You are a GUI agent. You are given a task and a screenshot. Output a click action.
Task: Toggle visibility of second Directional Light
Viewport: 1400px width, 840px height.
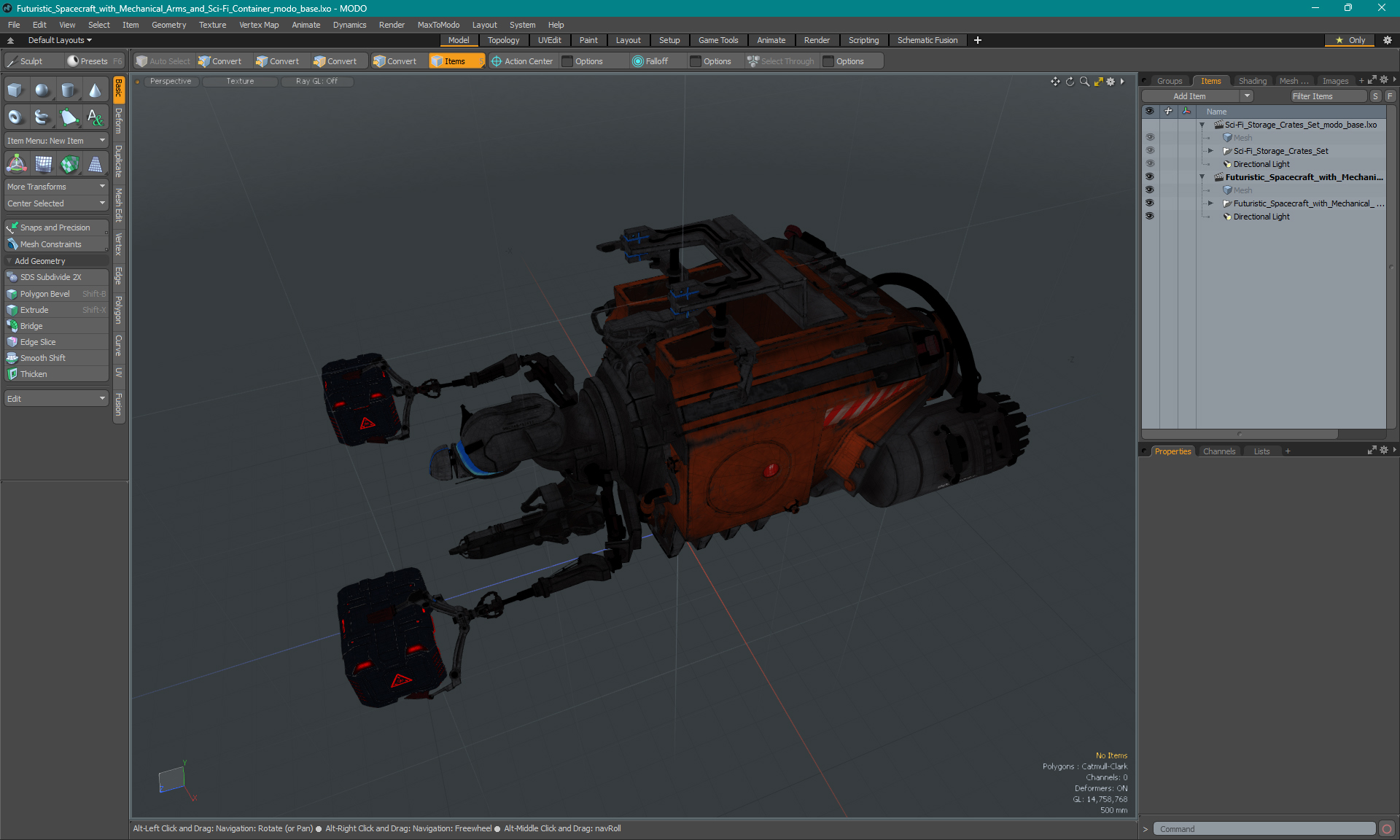[1150, 217]
